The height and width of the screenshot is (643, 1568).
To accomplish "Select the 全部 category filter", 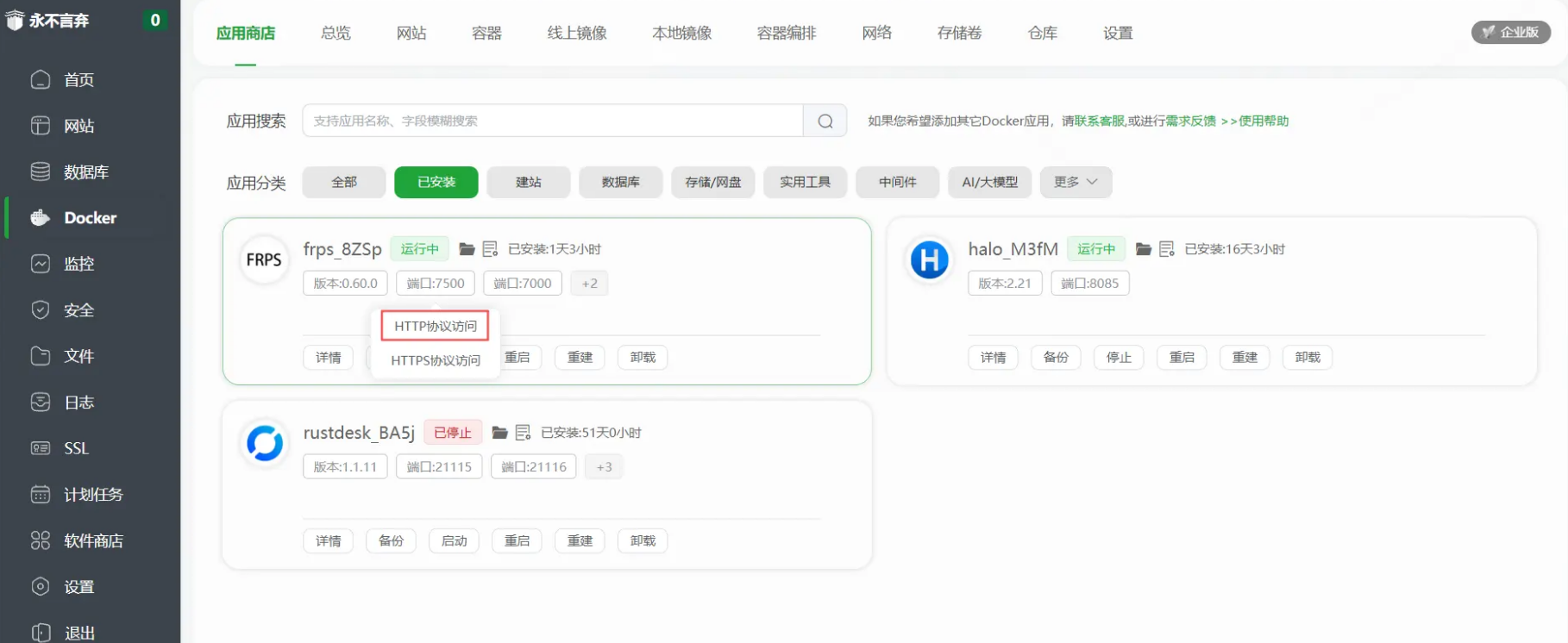I will [344, 182].
